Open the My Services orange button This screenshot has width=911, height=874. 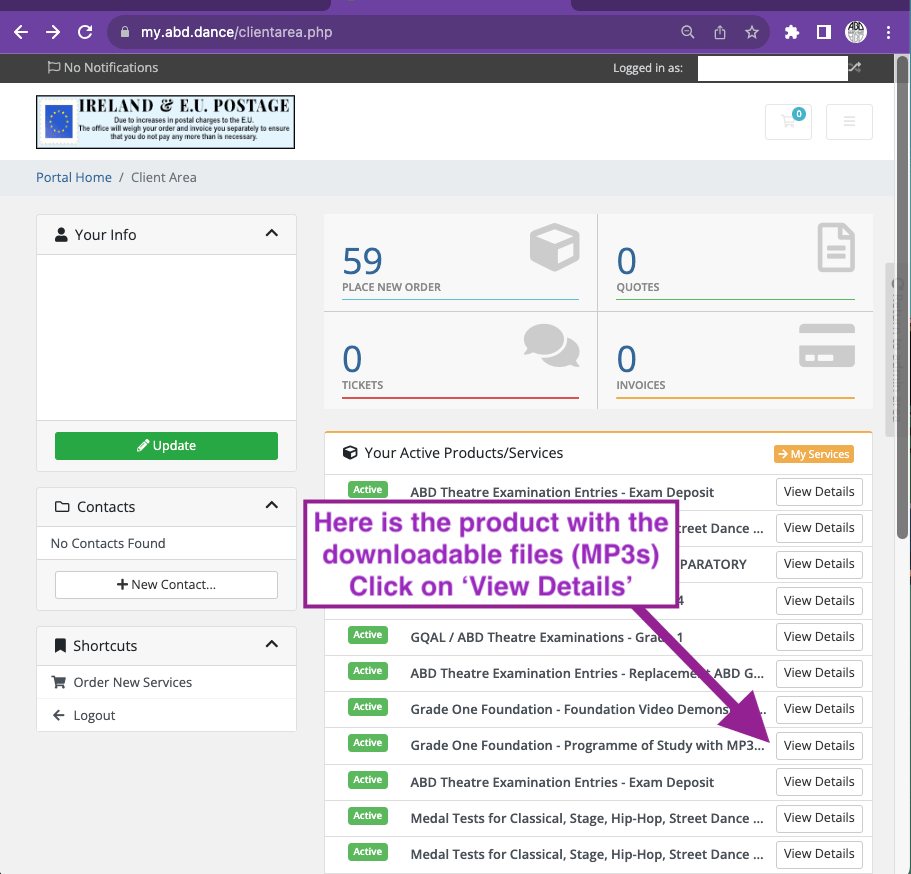click(813, 454)
